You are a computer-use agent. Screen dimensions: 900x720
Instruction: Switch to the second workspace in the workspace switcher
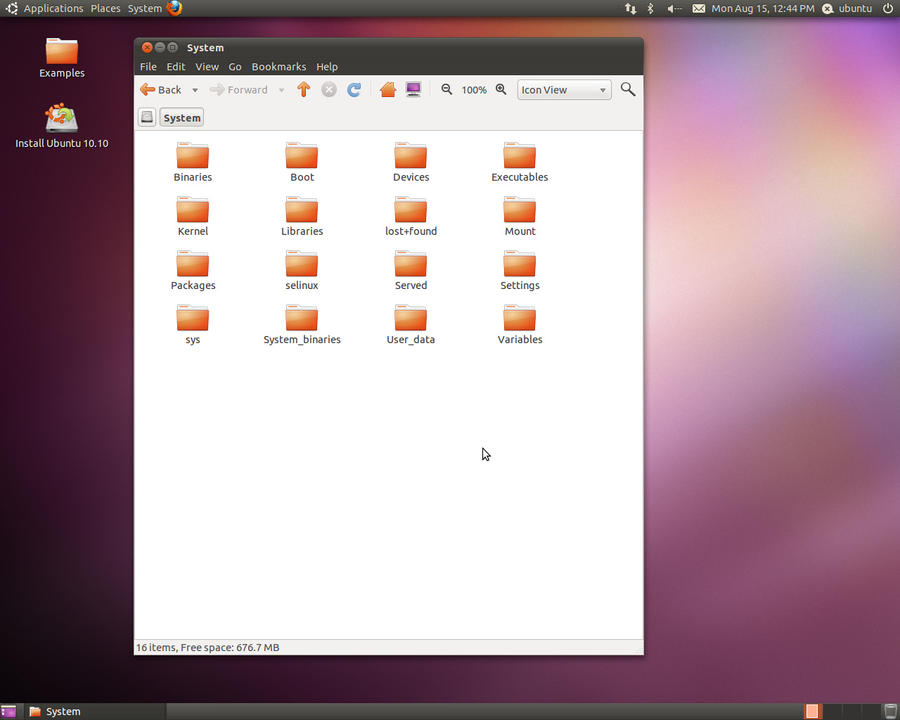pos(832,711)
